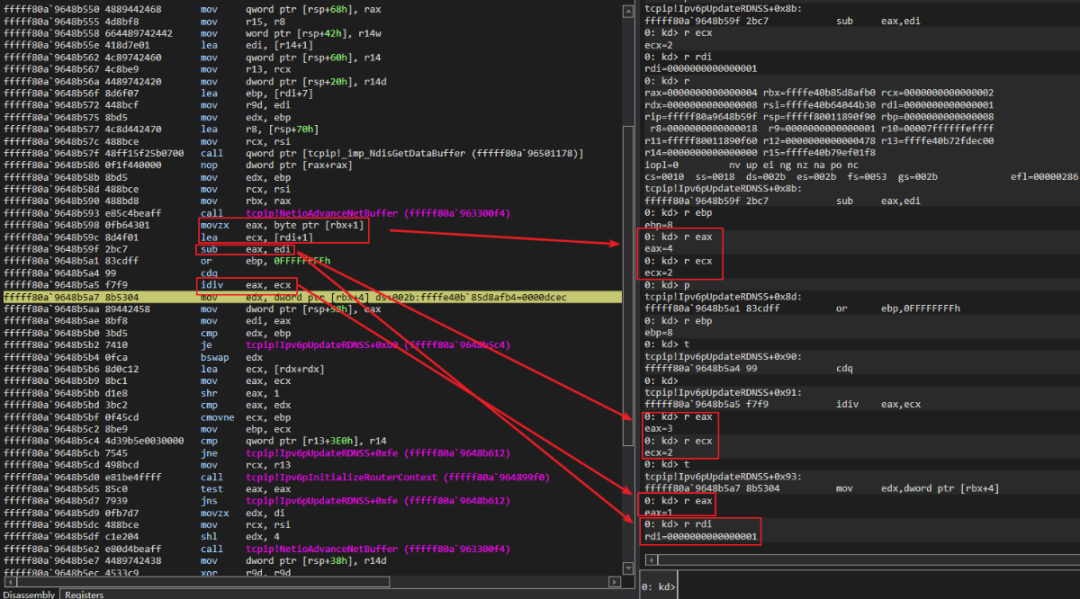Click the cs=0010 segment registers line
The width and height of the screenshot is (1080, 599).
coord(861,177)
